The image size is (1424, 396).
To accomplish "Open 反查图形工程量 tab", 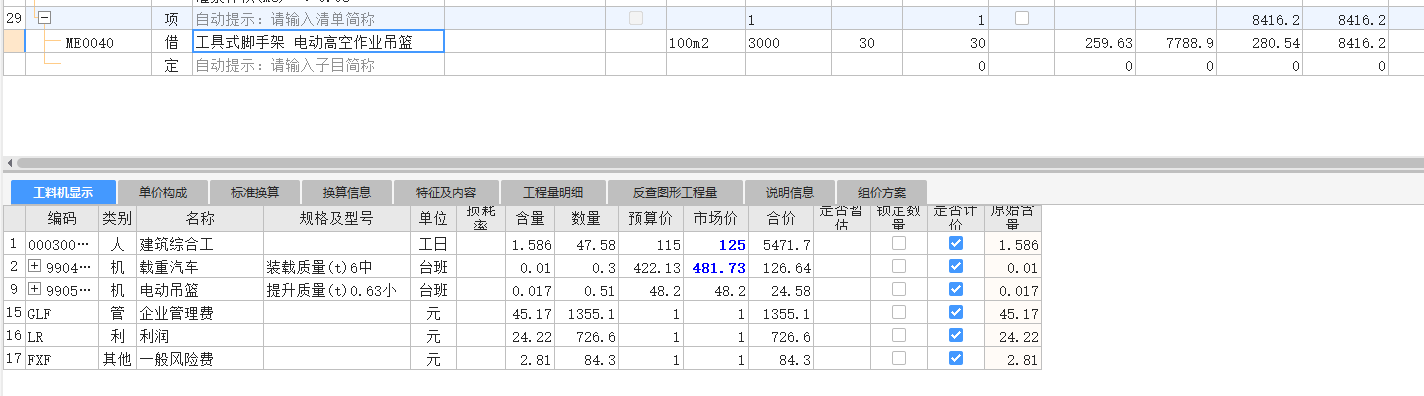I will tap(675, 193).
